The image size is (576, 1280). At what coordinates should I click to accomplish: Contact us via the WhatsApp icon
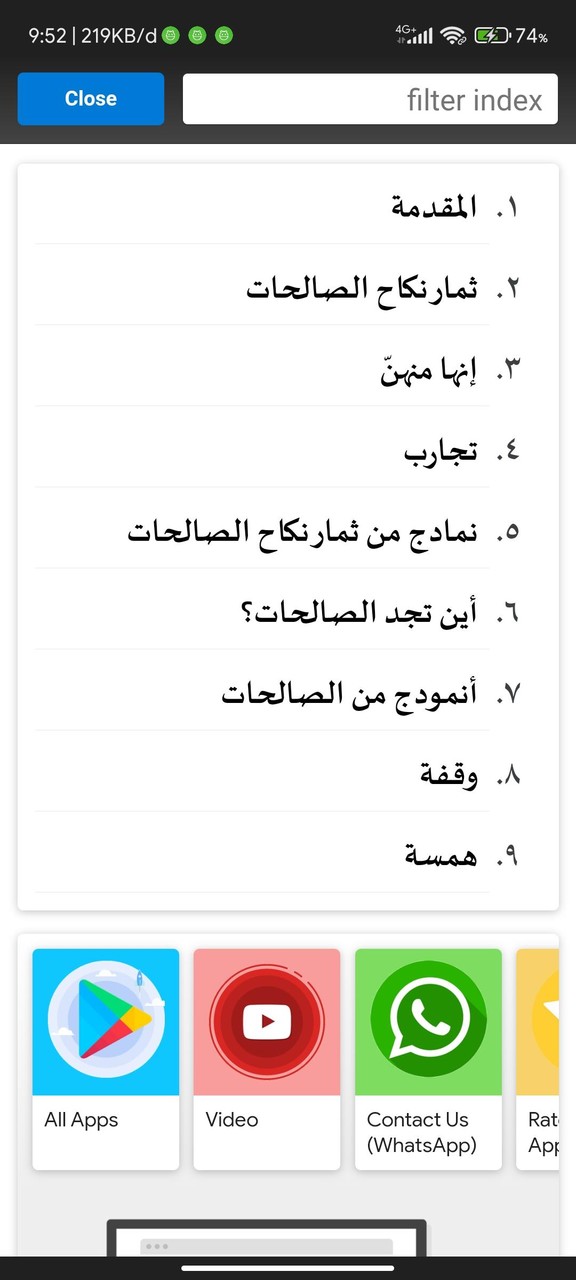point(428,1018)
